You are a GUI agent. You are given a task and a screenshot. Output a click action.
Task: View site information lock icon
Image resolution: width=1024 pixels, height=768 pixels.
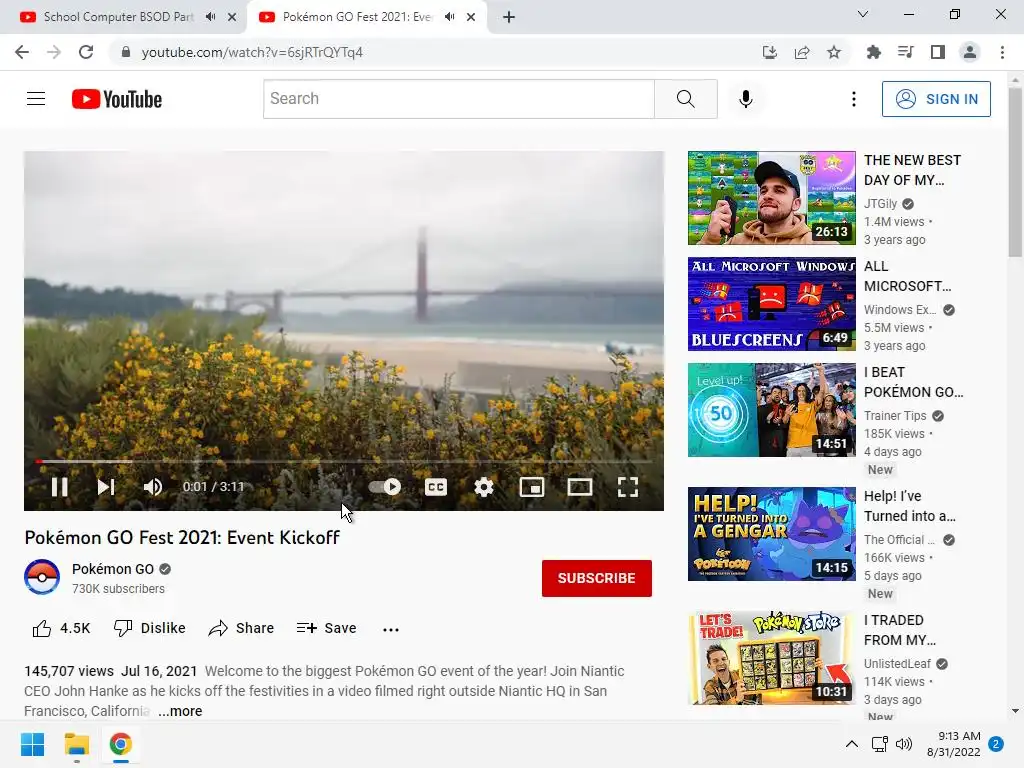click(126, 52)
